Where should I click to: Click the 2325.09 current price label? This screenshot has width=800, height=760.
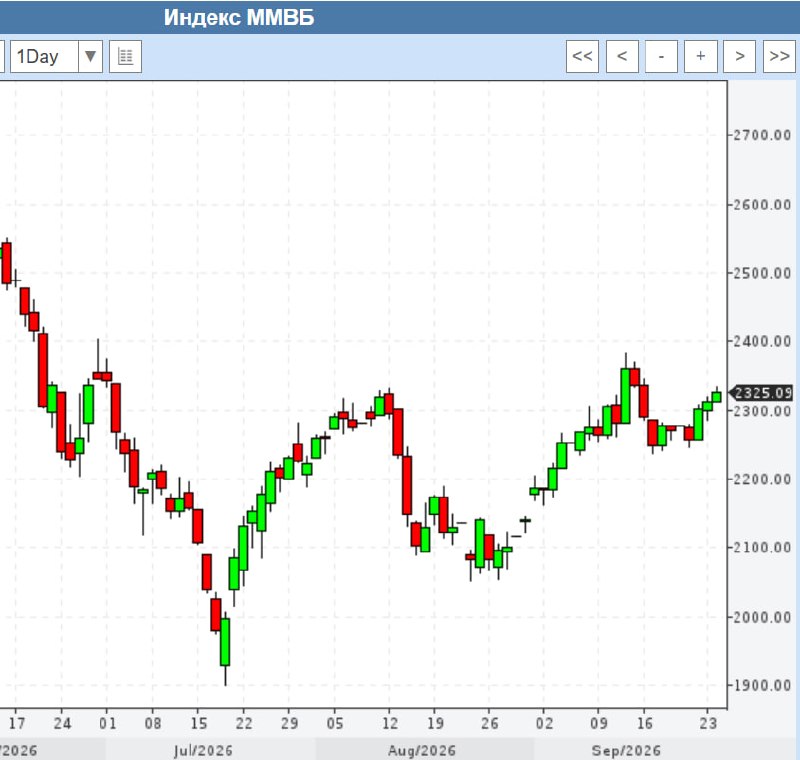(x=761, y=393)
